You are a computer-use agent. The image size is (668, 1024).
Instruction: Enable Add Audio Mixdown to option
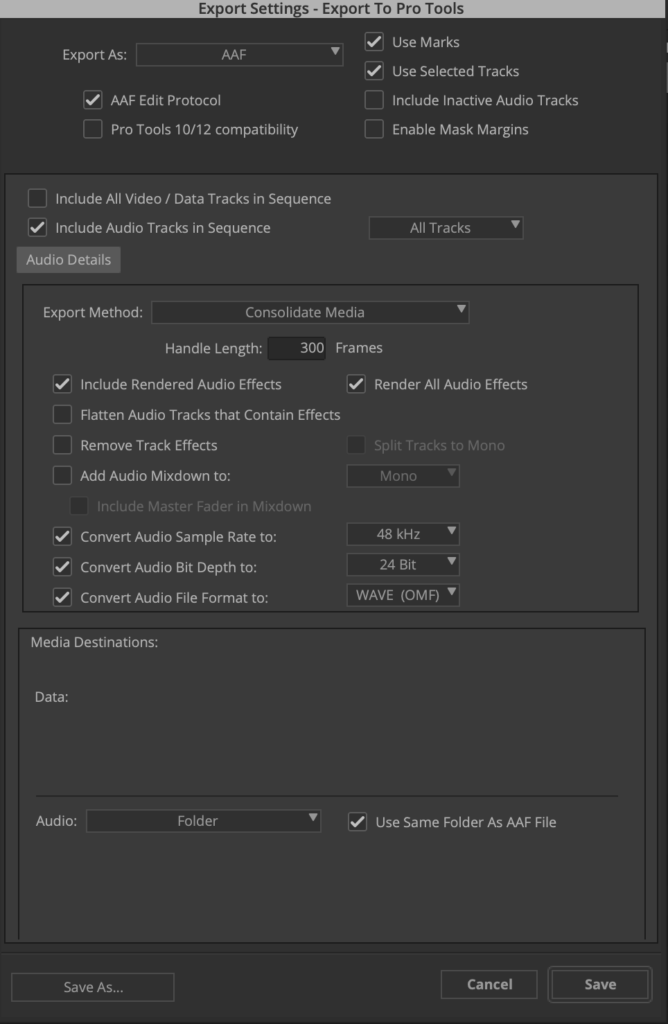pyautogui.click(x=62, y=475)
